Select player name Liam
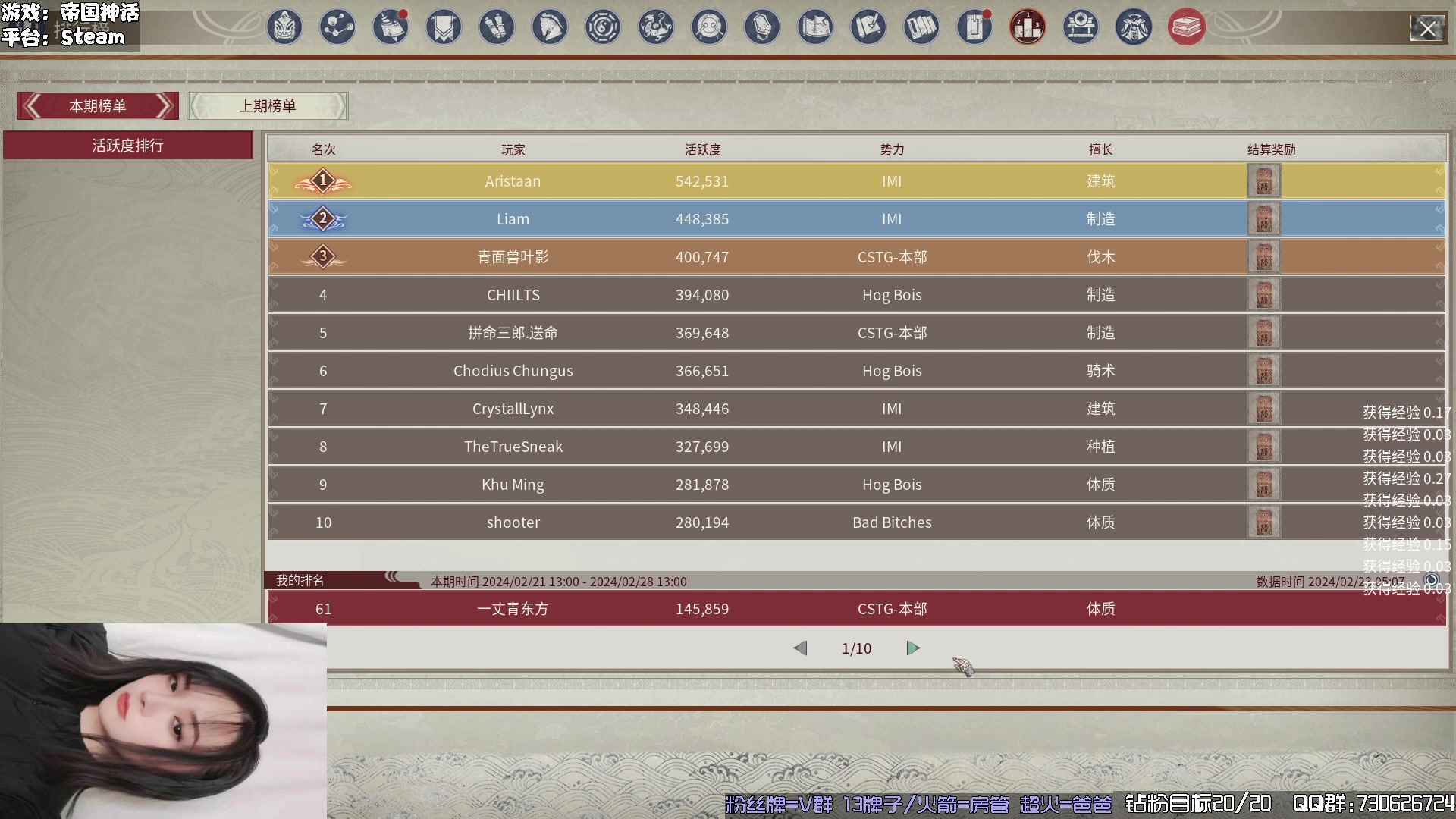The height and width of the screenshot is (819, 1456). tap(513, 219)
